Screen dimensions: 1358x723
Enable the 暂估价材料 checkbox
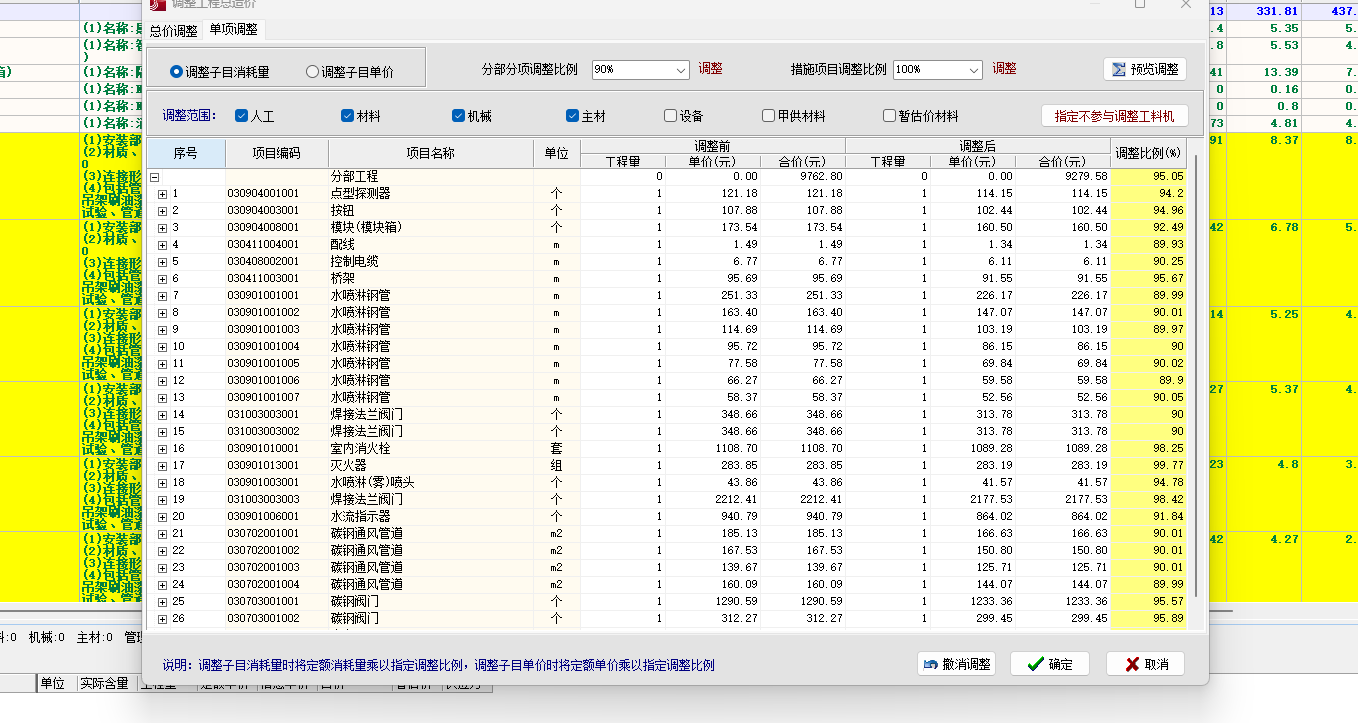tap(889, 116)
